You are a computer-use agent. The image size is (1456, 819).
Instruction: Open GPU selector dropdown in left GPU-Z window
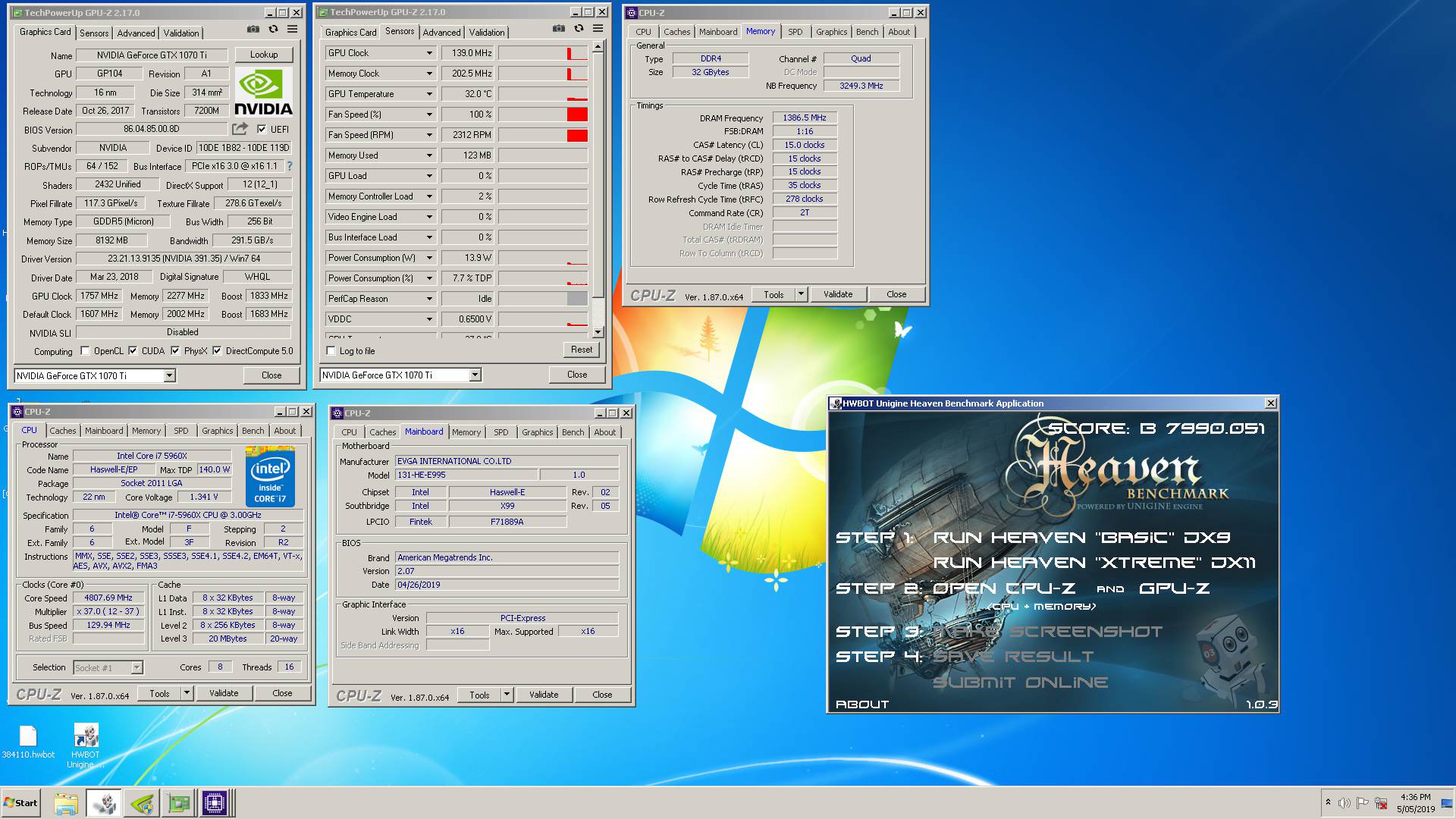[170, 375]
